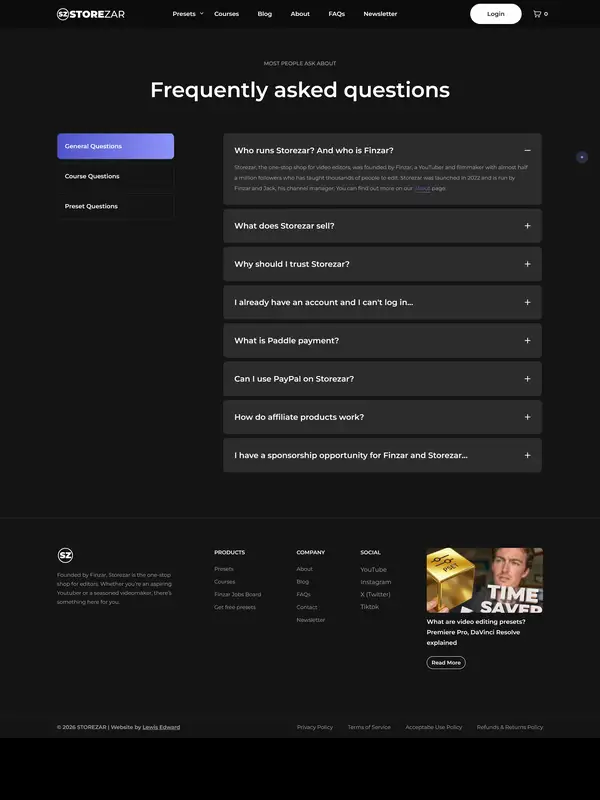The width and height of the screenshot is (600, 800).
Task: Open Terms of Service link
Action: click(x=369, y=727)
